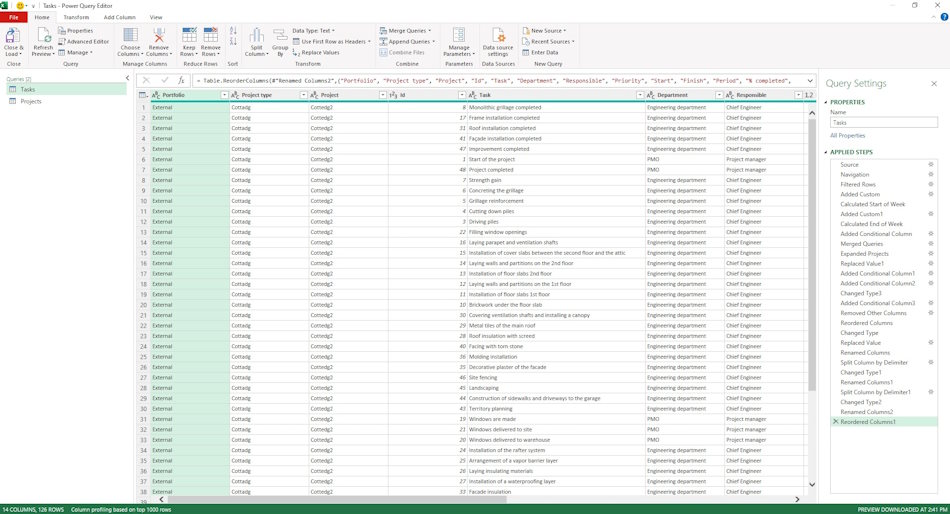Open the Project type column filter dropdown
The height and width of the screenshot is (514, 950).
(x=304, y=95)
